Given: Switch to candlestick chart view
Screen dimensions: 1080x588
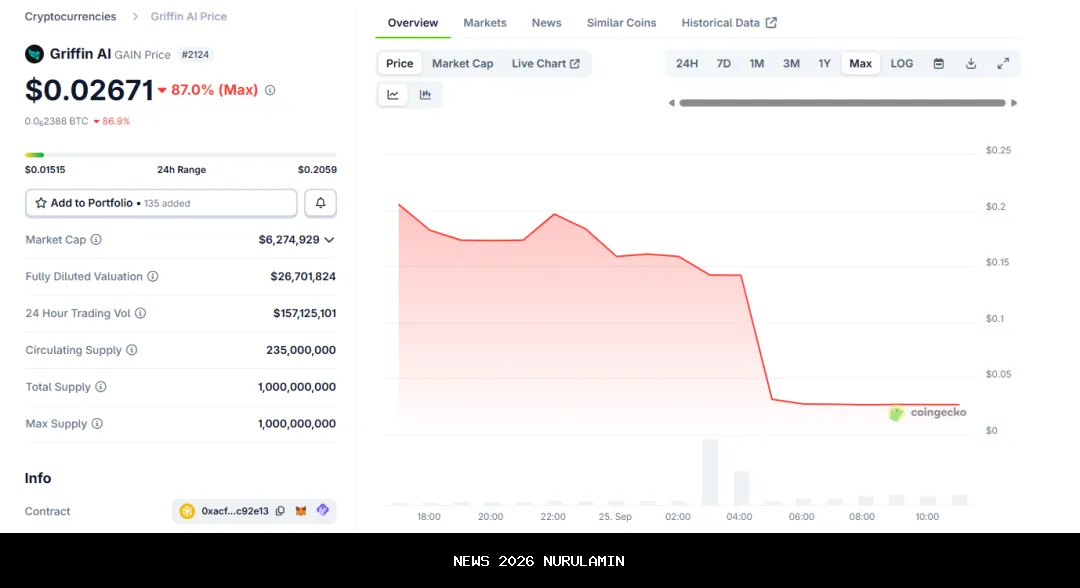Looking at the screenshot, I should click(x=425, y=95).
